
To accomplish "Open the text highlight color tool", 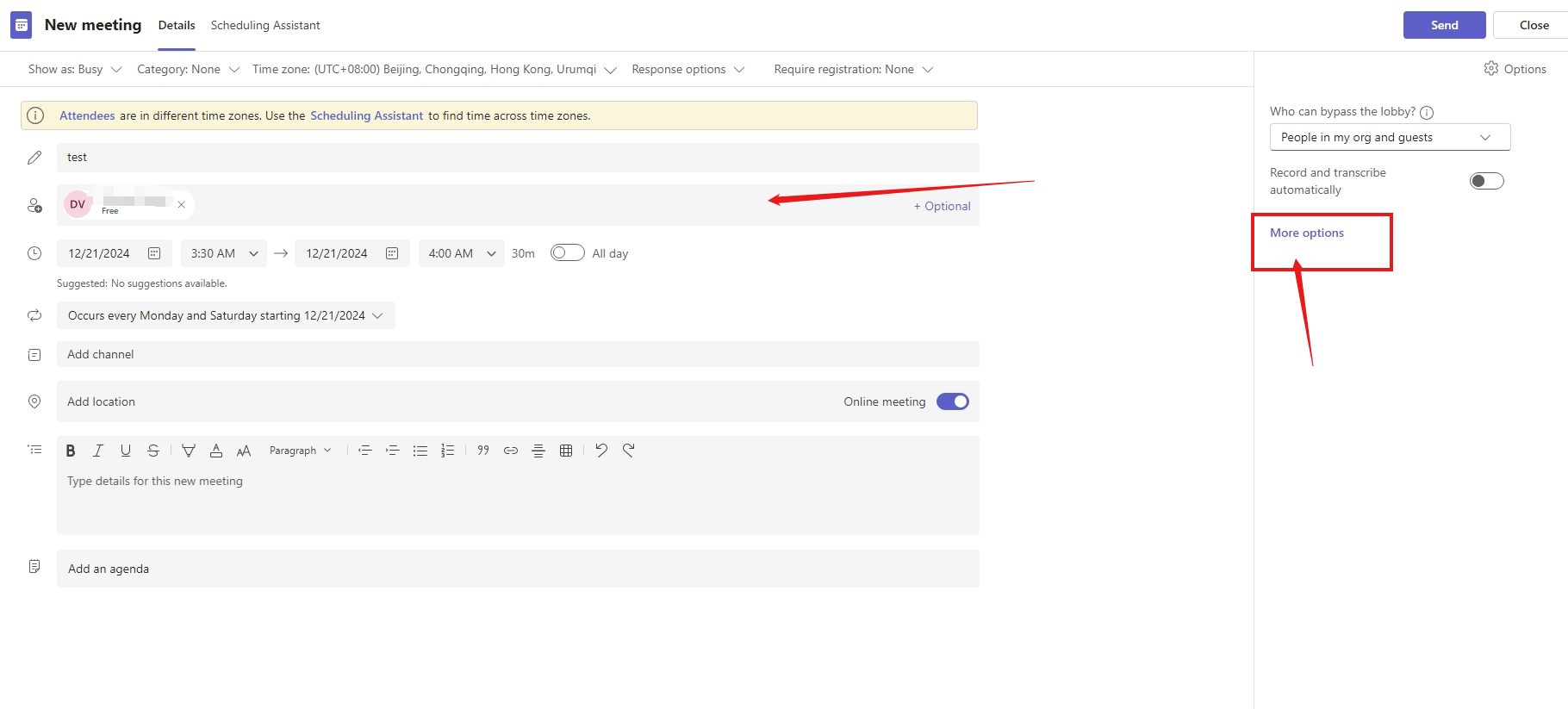I will pyautogui.click(x=189, y=451).
